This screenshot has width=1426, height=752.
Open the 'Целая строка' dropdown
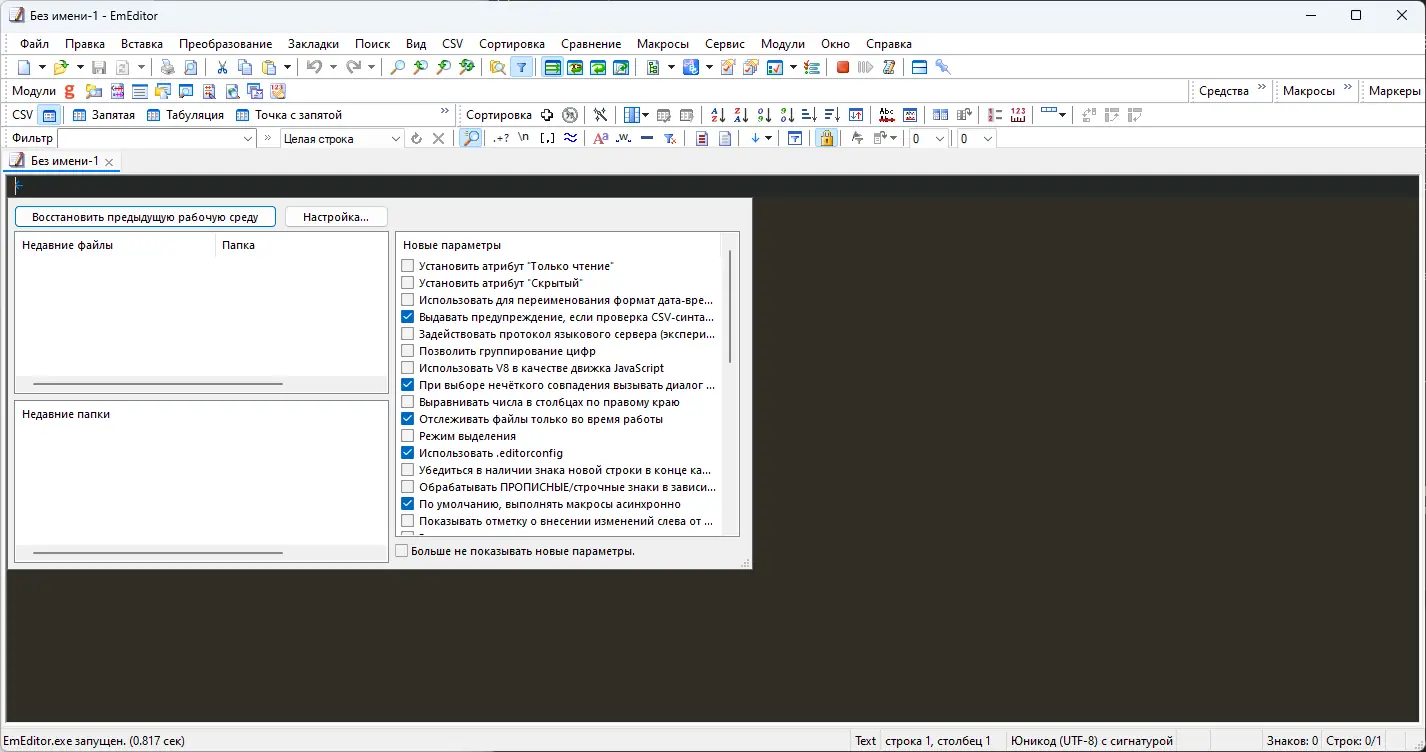click(x=394, y=138)
